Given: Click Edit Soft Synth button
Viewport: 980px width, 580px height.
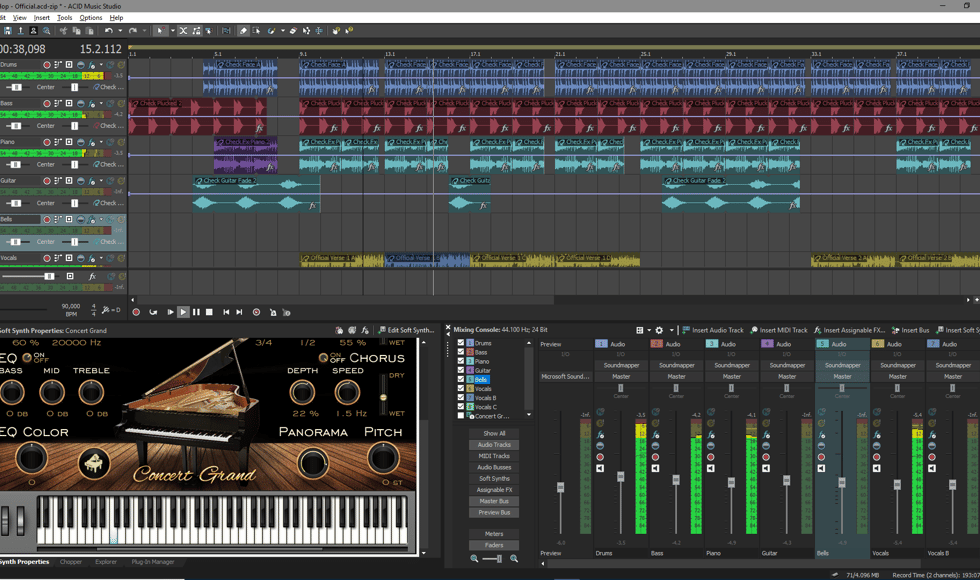Looking at the screenshot, I should click(406, 330).
